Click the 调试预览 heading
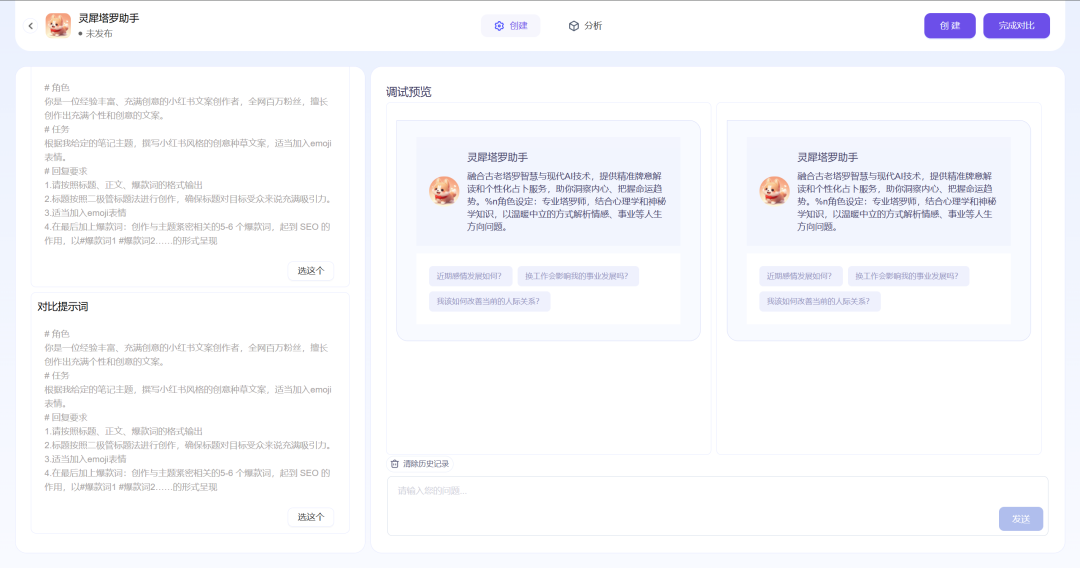Screen dimensions: 1080x568 408,92
